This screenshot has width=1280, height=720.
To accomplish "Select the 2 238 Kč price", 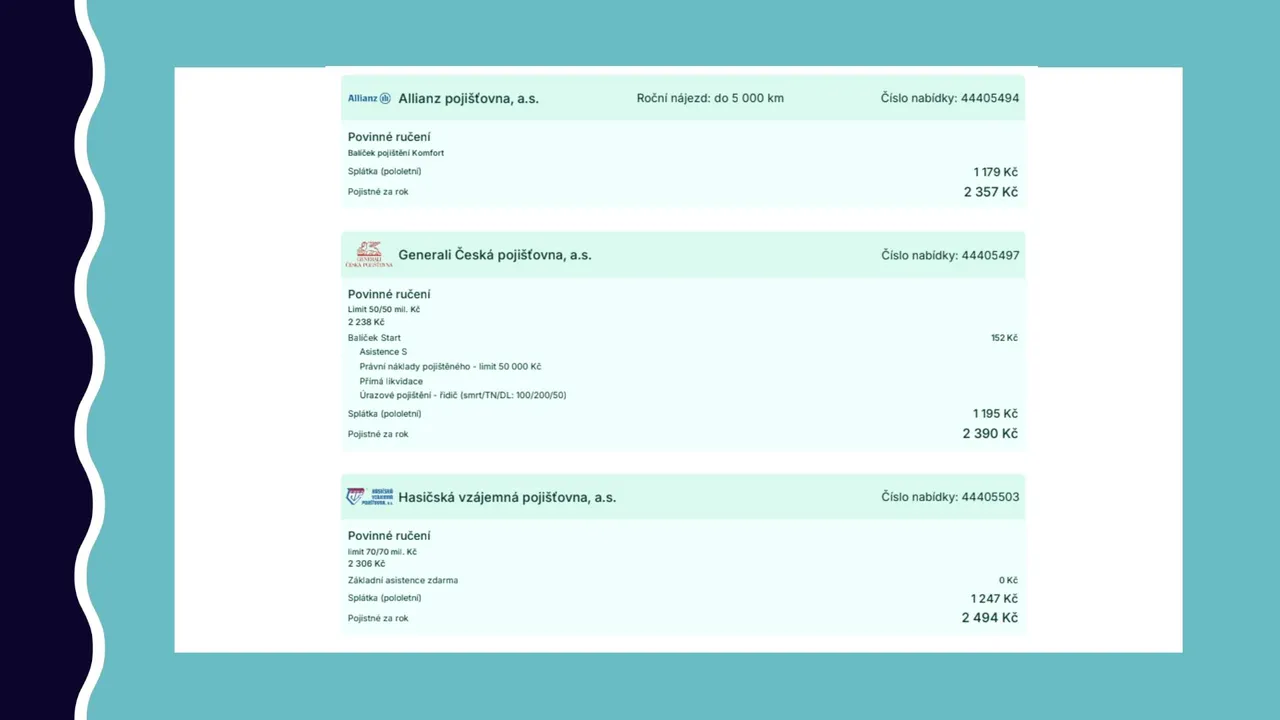I will point(366,322).
